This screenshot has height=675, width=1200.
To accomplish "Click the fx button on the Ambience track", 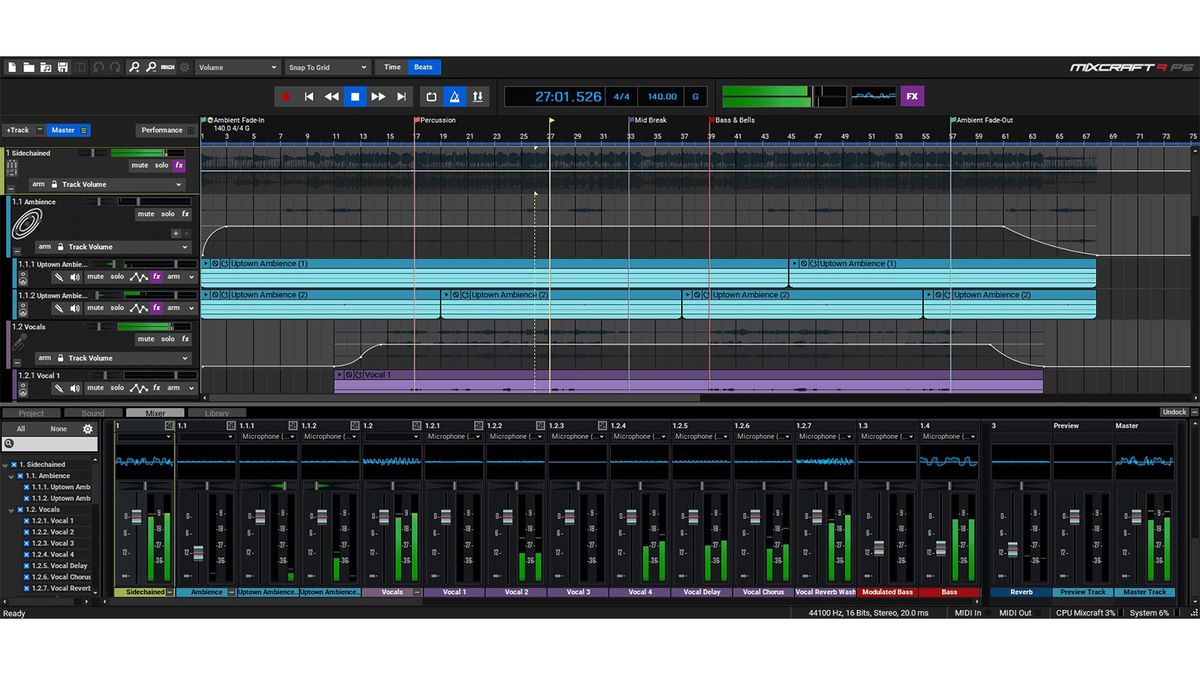I will 186,214.
